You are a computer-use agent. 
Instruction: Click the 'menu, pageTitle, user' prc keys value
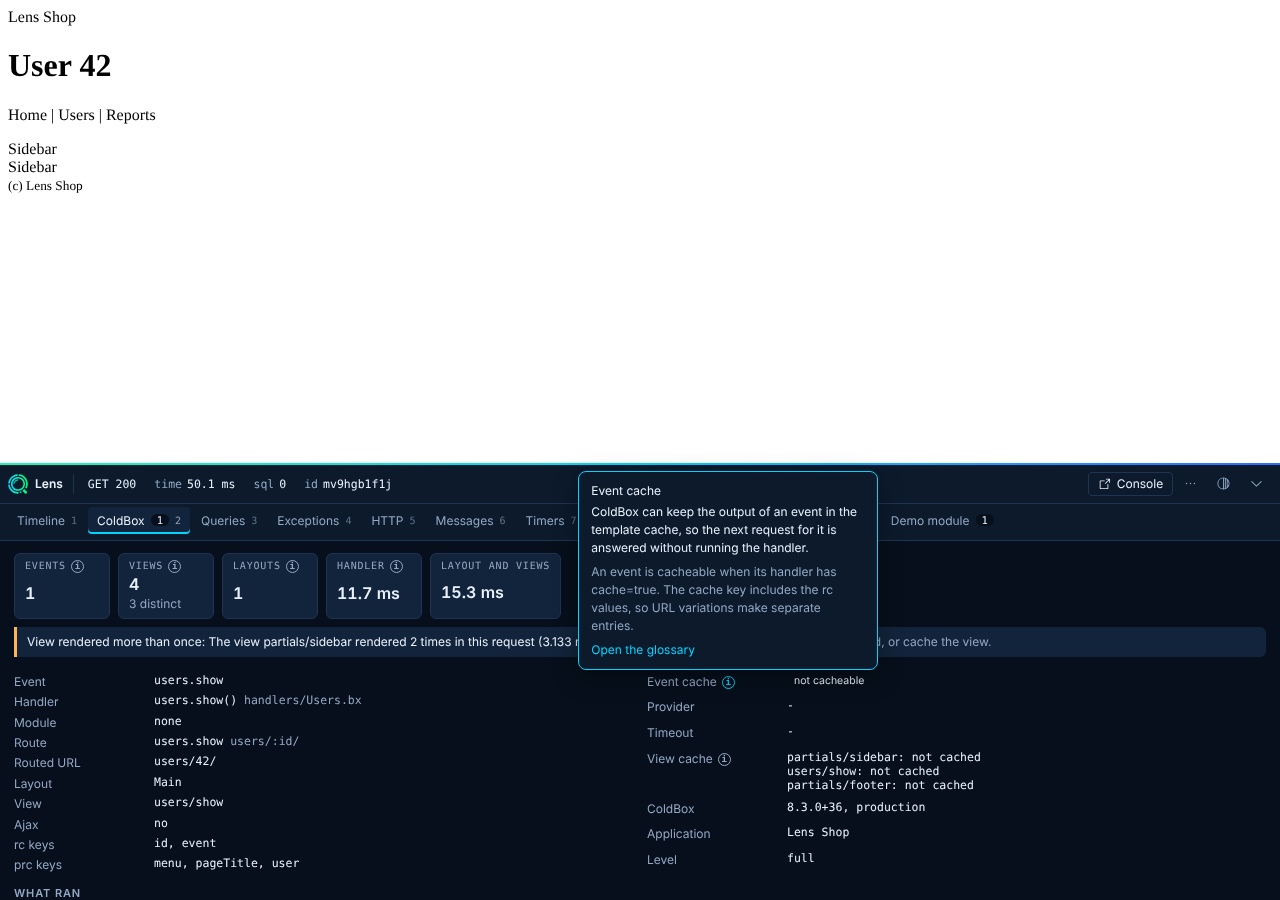coord(227,863)
